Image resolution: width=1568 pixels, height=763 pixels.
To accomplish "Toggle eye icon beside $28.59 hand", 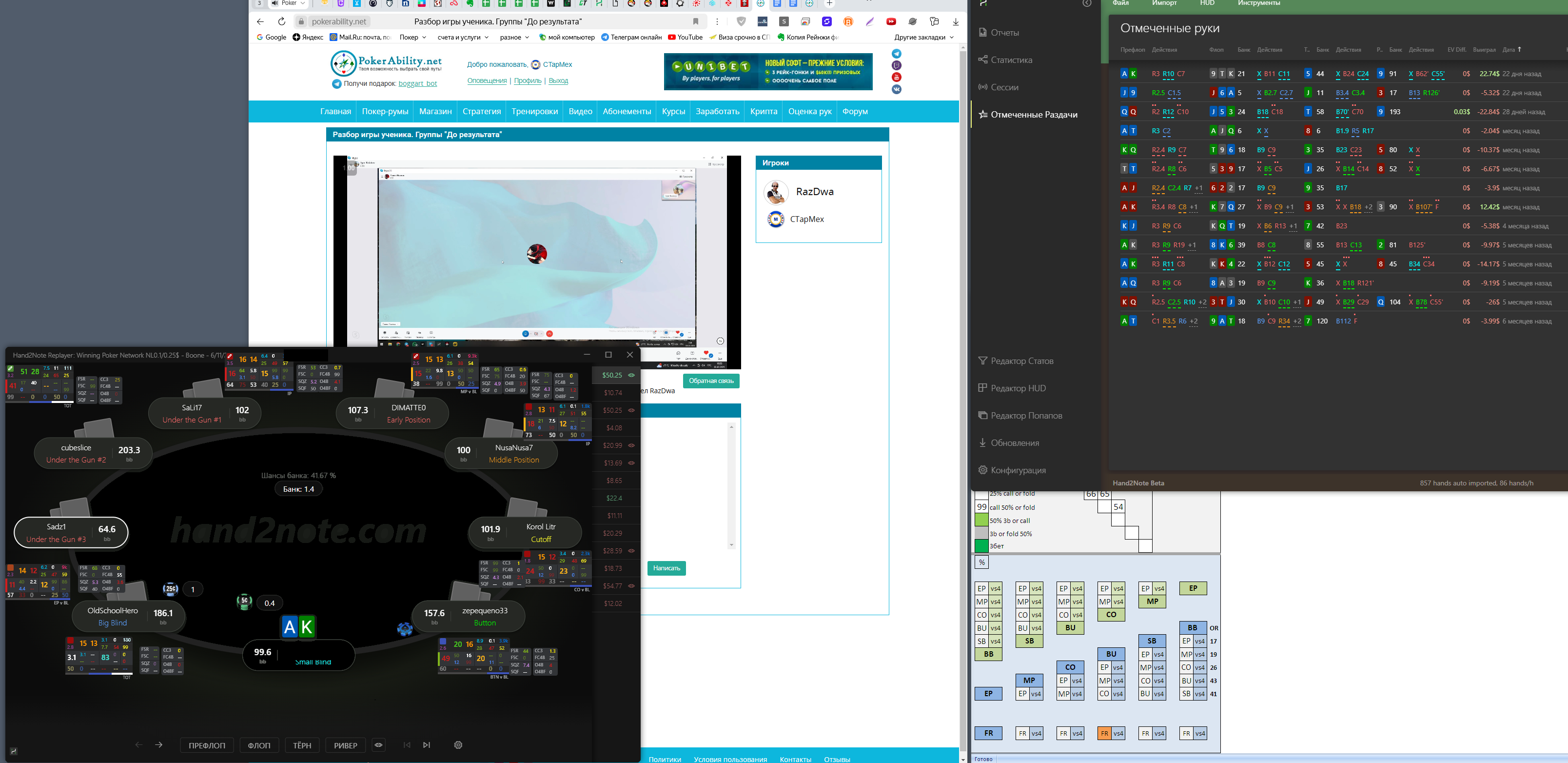I will click(632, 550).
